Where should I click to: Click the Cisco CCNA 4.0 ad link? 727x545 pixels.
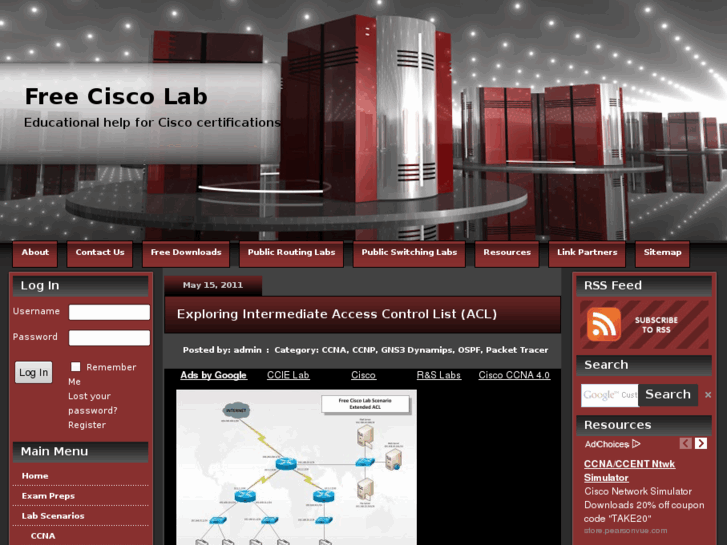(514, 375)
